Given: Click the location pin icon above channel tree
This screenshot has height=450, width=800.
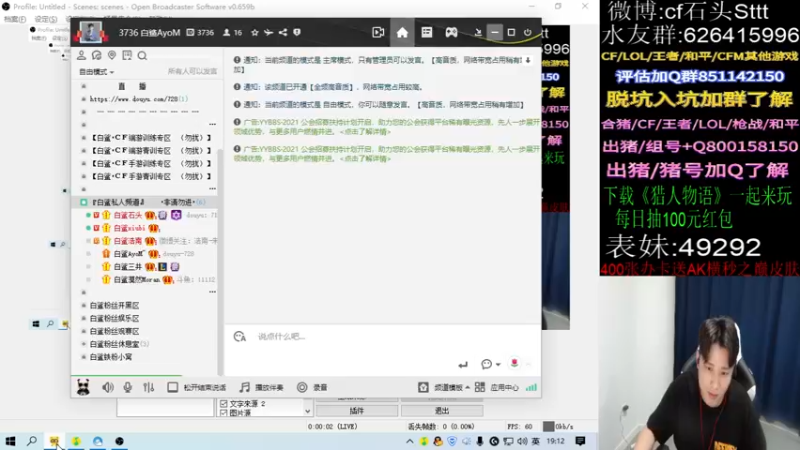Looking at the screenshot, I should pyautogui.click(x=112, y=55).
